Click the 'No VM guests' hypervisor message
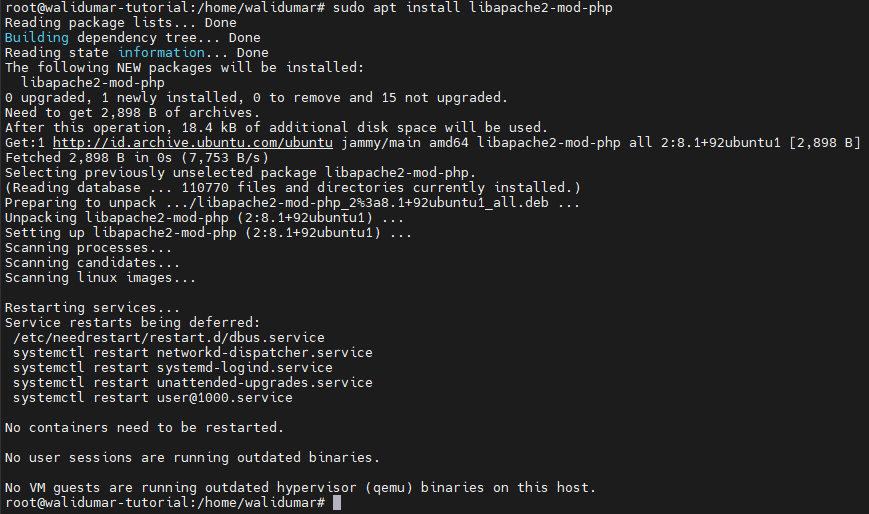This screenshot has width=869, height=514. [x=300, y=487]
